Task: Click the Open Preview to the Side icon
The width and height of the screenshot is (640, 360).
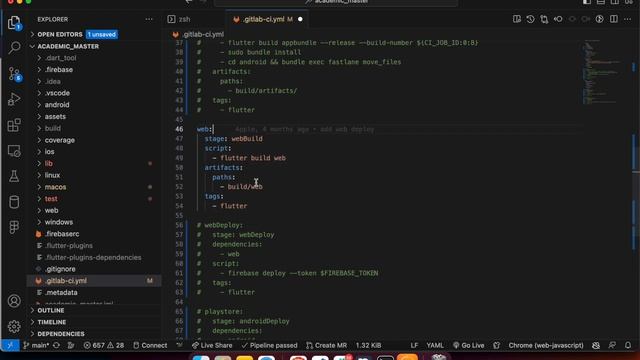Action: [517, 19]
